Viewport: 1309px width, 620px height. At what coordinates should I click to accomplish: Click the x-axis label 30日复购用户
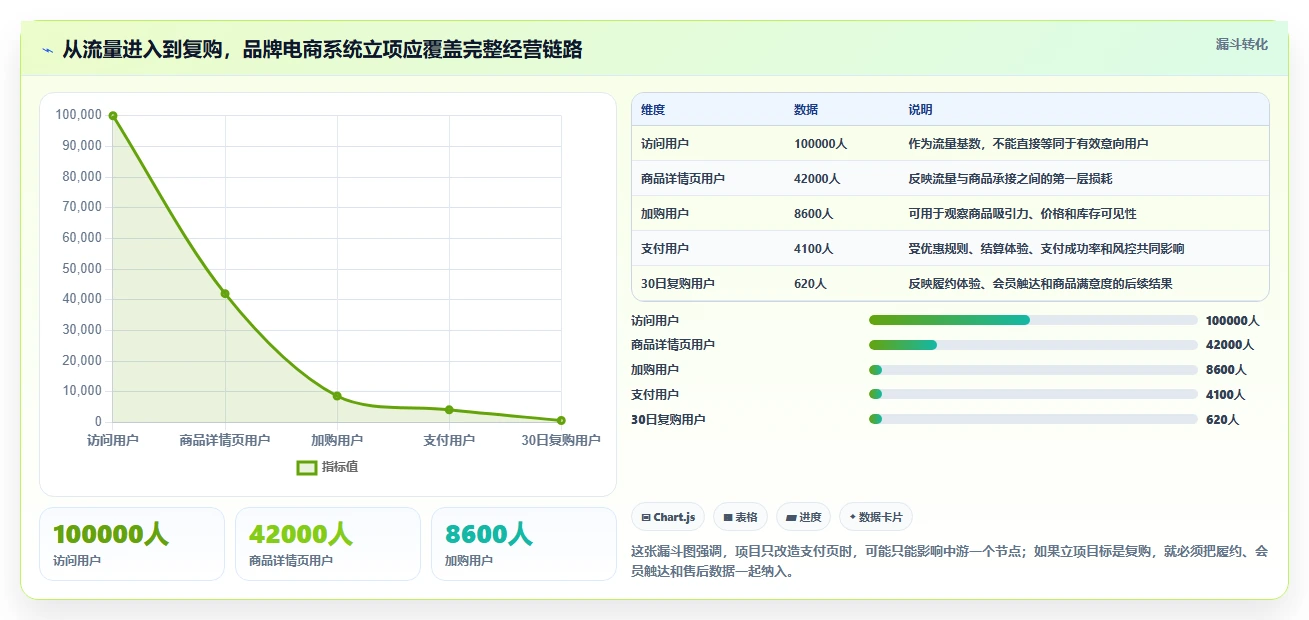(561, 441)
